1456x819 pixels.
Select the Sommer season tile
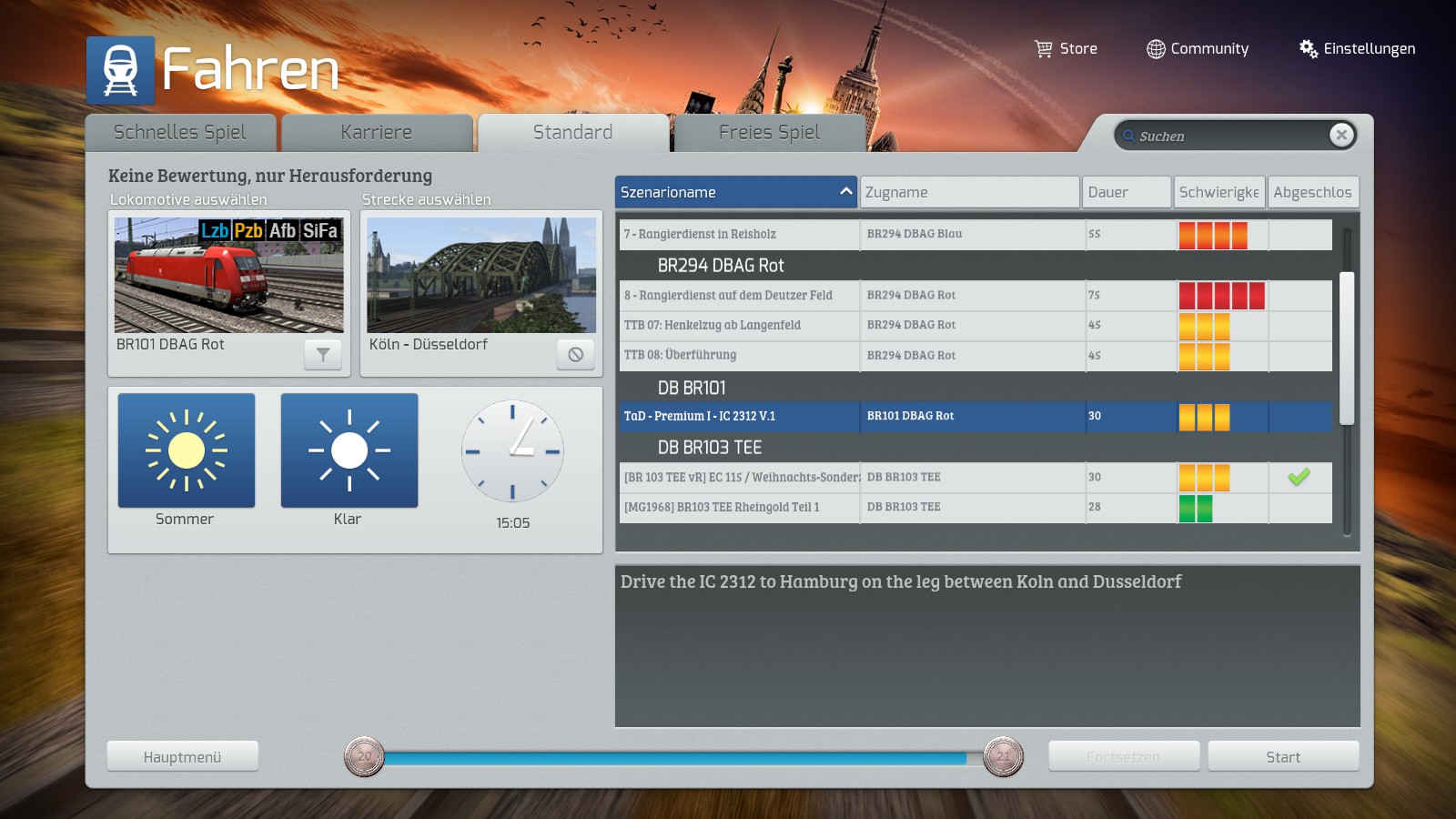coord(187,450)
